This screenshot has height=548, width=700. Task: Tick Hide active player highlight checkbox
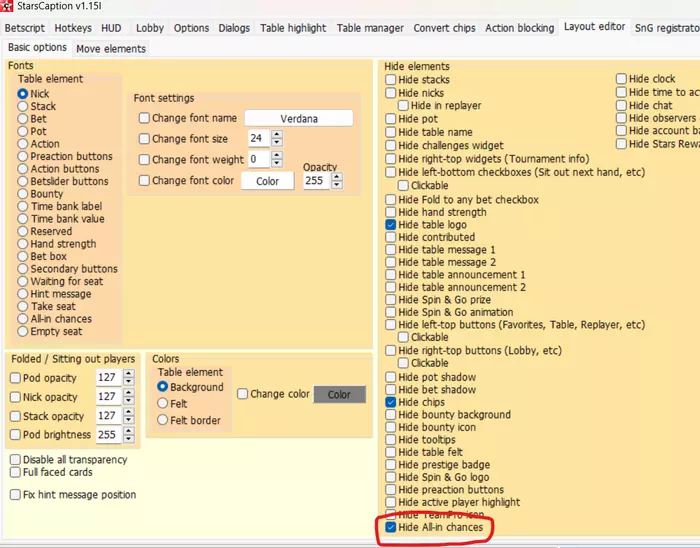pos(391,502)
